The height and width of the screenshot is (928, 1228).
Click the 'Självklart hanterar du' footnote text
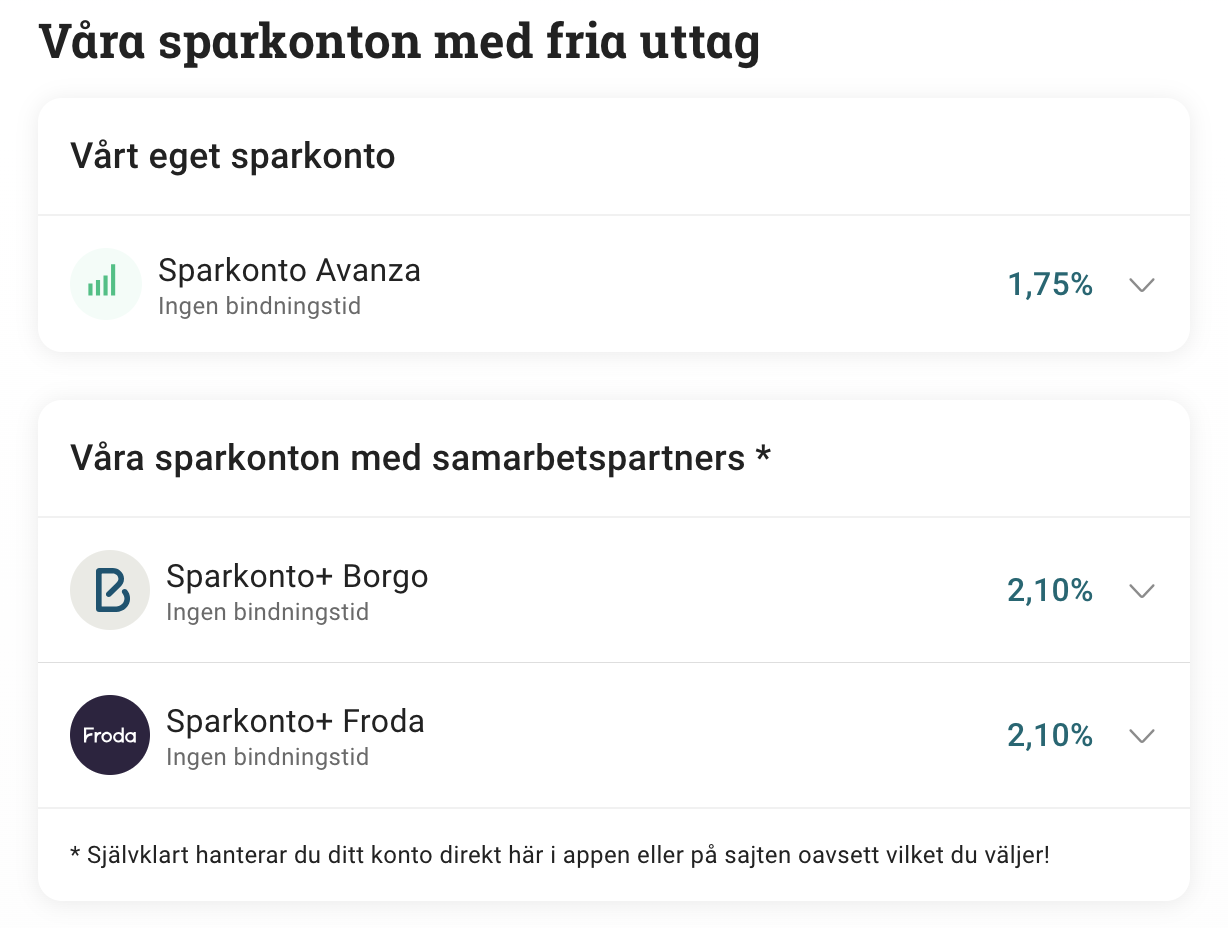(x=560, y=855)
